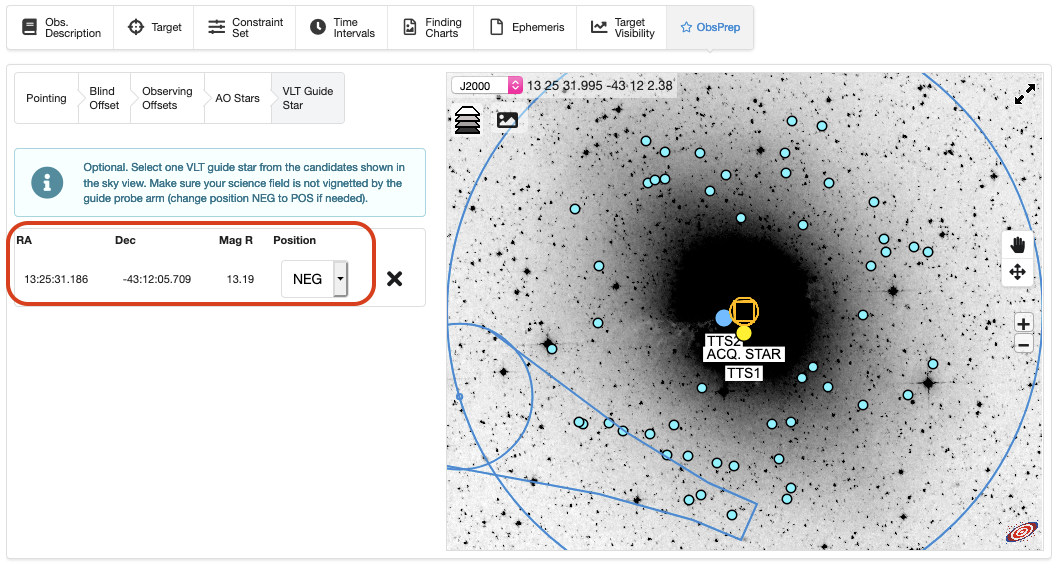Go to the AO Stars step
The width and height of the screenshot is (1056, 563).
pyautogui.click(x=237, y=98)
